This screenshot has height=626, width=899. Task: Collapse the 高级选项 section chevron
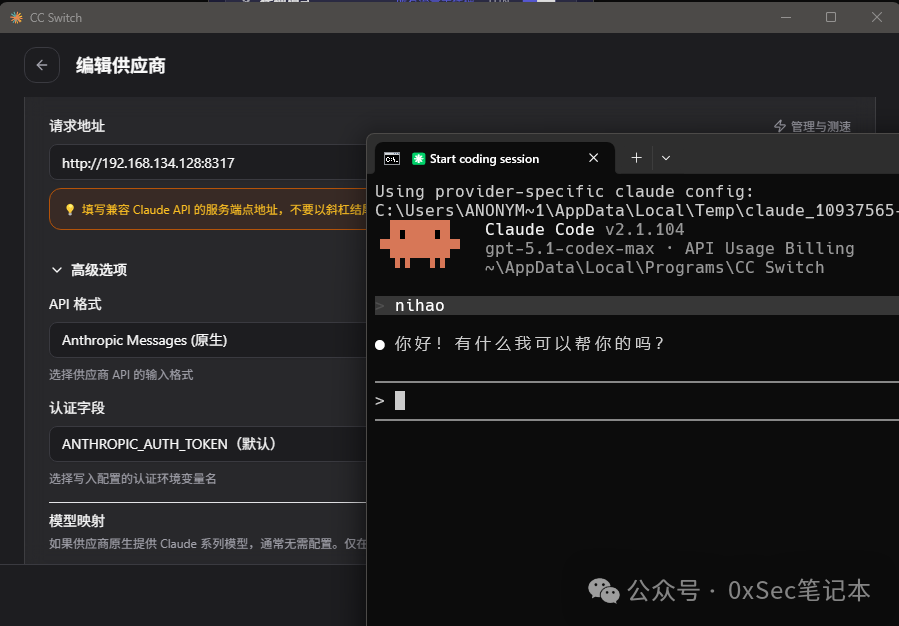pyautogui.click(x=57, y=270)
